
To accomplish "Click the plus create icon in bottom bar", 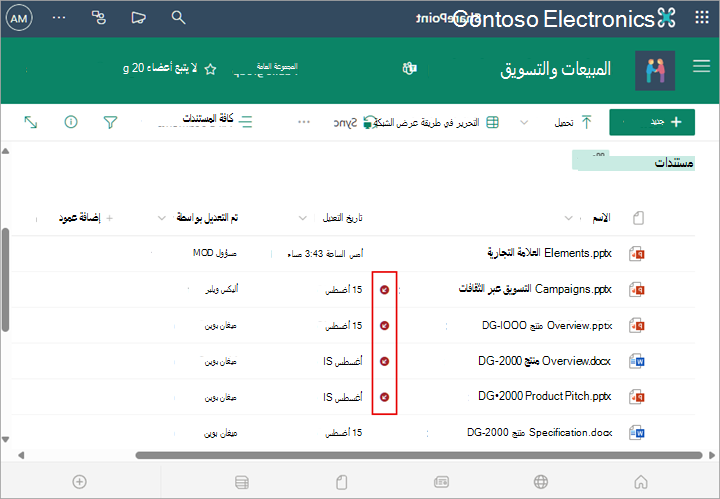I will 79,482.
